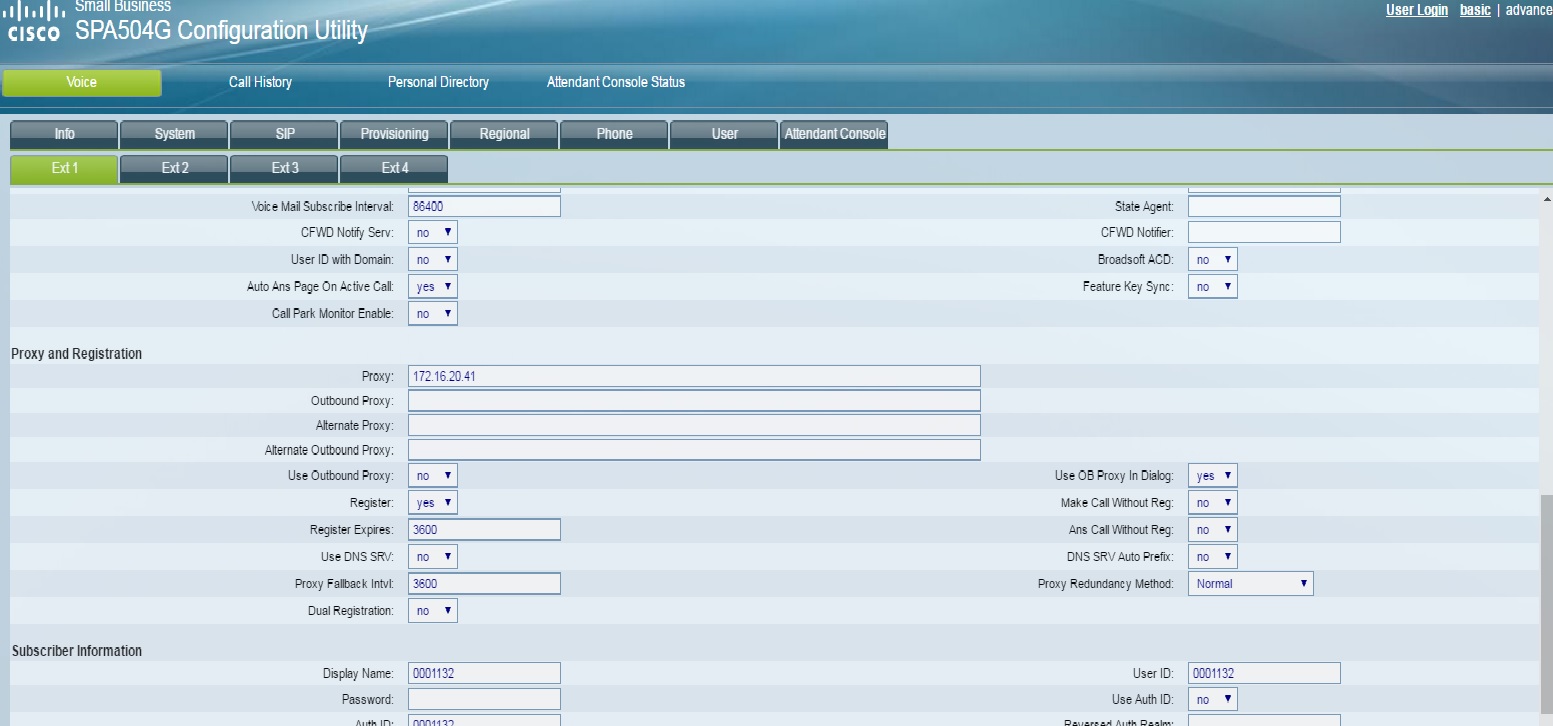Open the Call History section
The width and height of the screenshot is (1553, 726).
(260, 82)
